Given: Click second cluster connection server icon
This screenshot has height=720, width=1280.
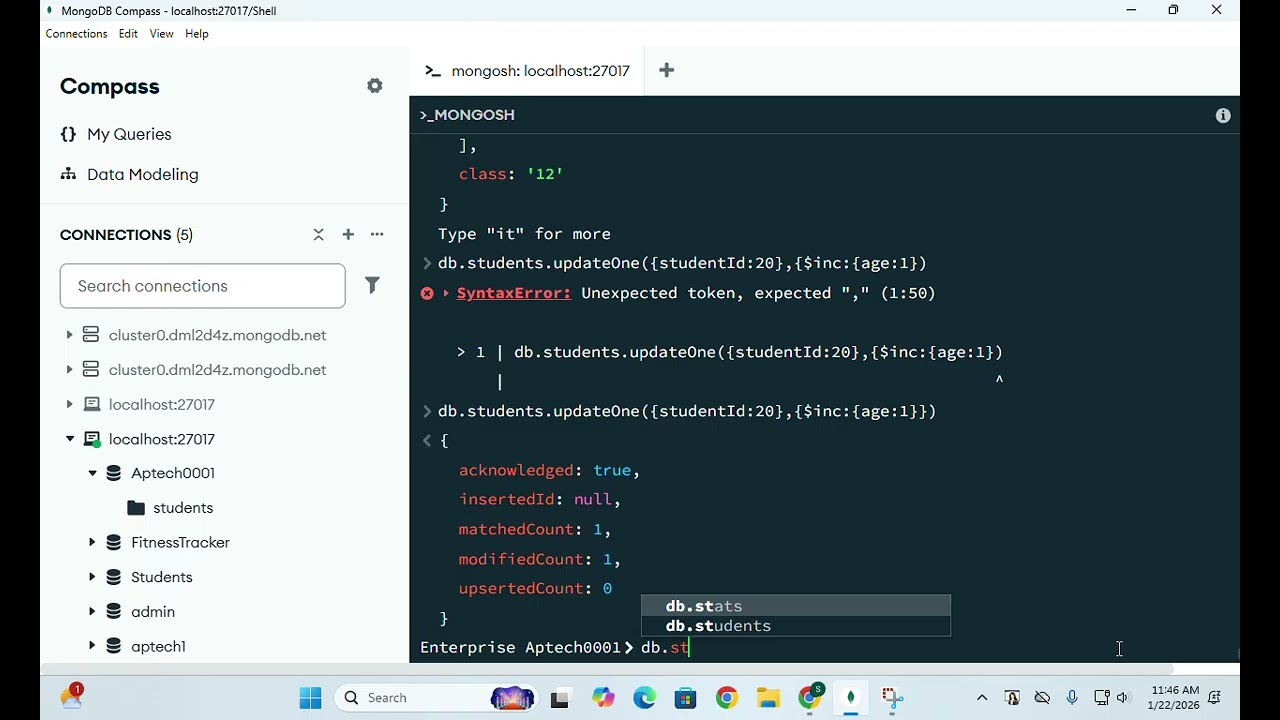Looking at the screenshot, I should [91, 370].
